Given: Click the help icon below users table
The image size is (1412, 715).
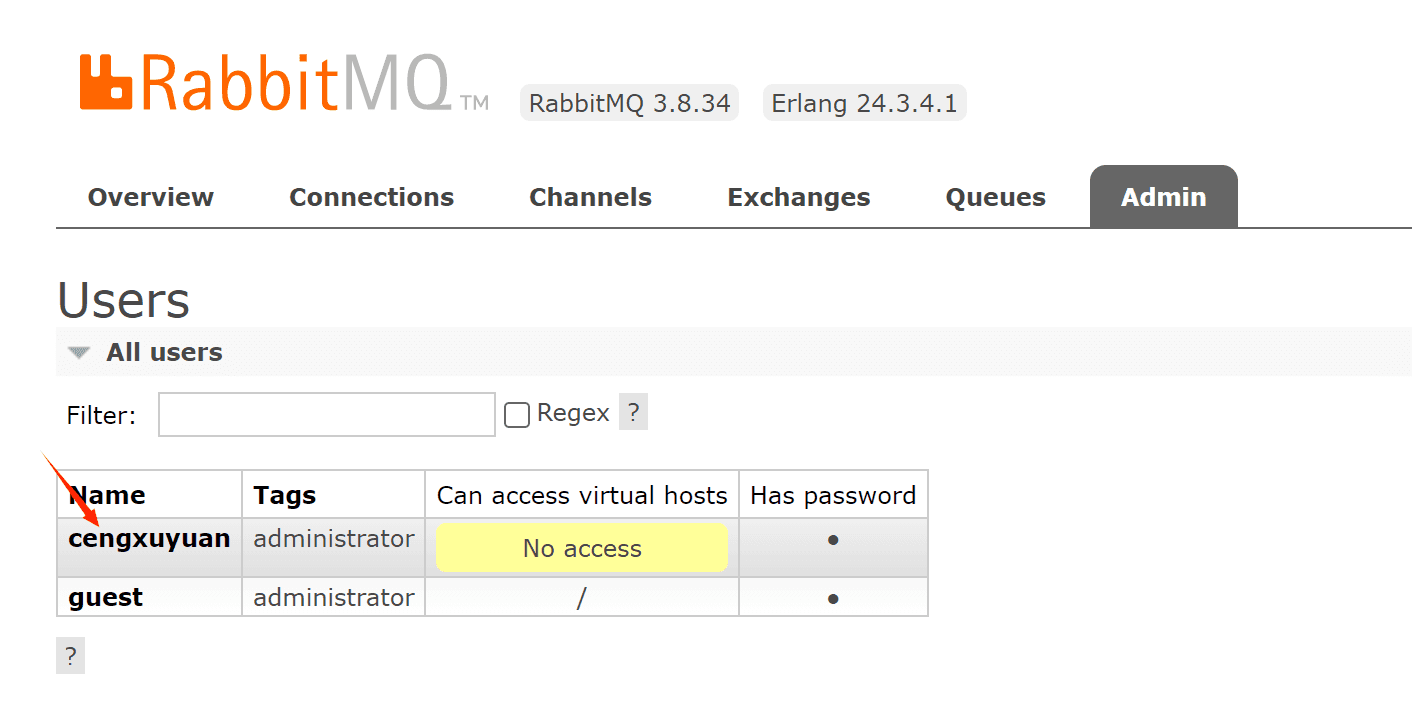Looking at the screenshot, I should point(71,656).
